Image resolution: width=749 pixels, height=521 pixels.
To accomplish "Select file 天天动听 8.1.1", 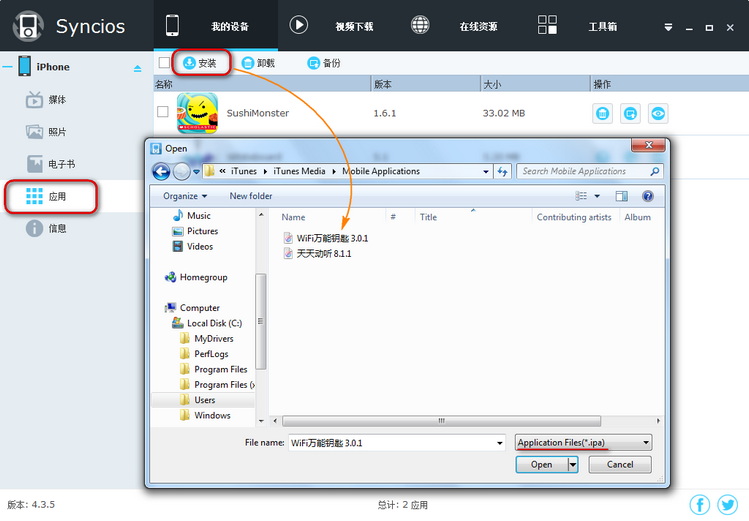I will click(x=318, y=254).
